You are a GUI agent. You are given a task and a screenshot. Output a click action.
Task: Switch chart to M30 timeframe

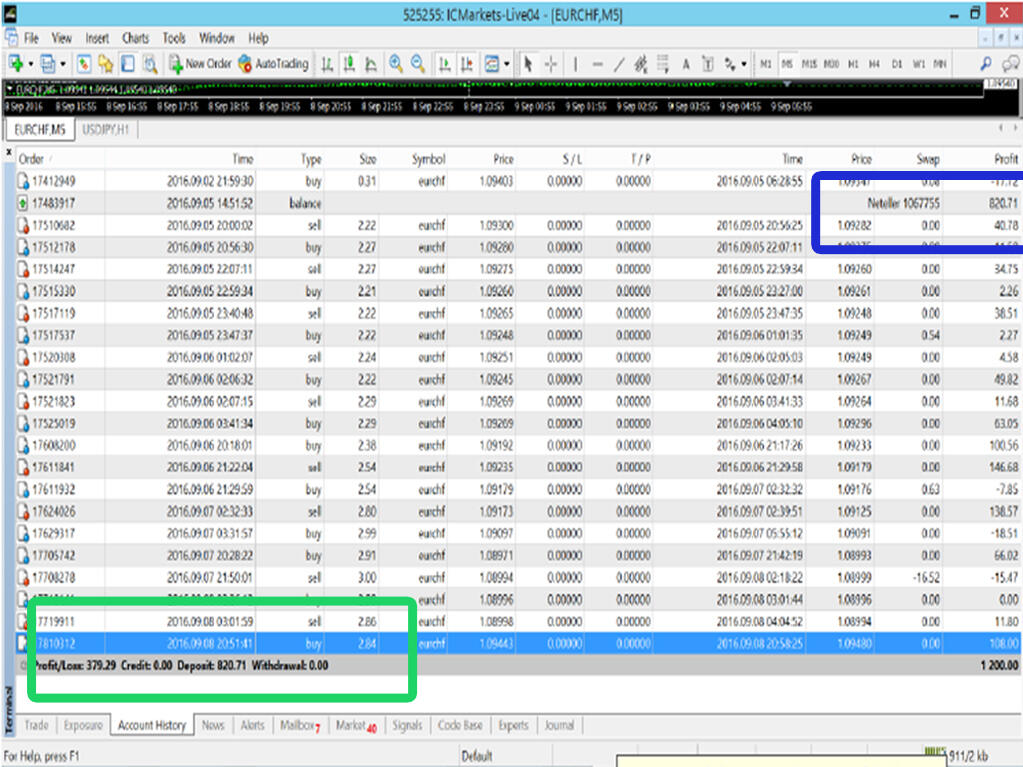[831, 64]
